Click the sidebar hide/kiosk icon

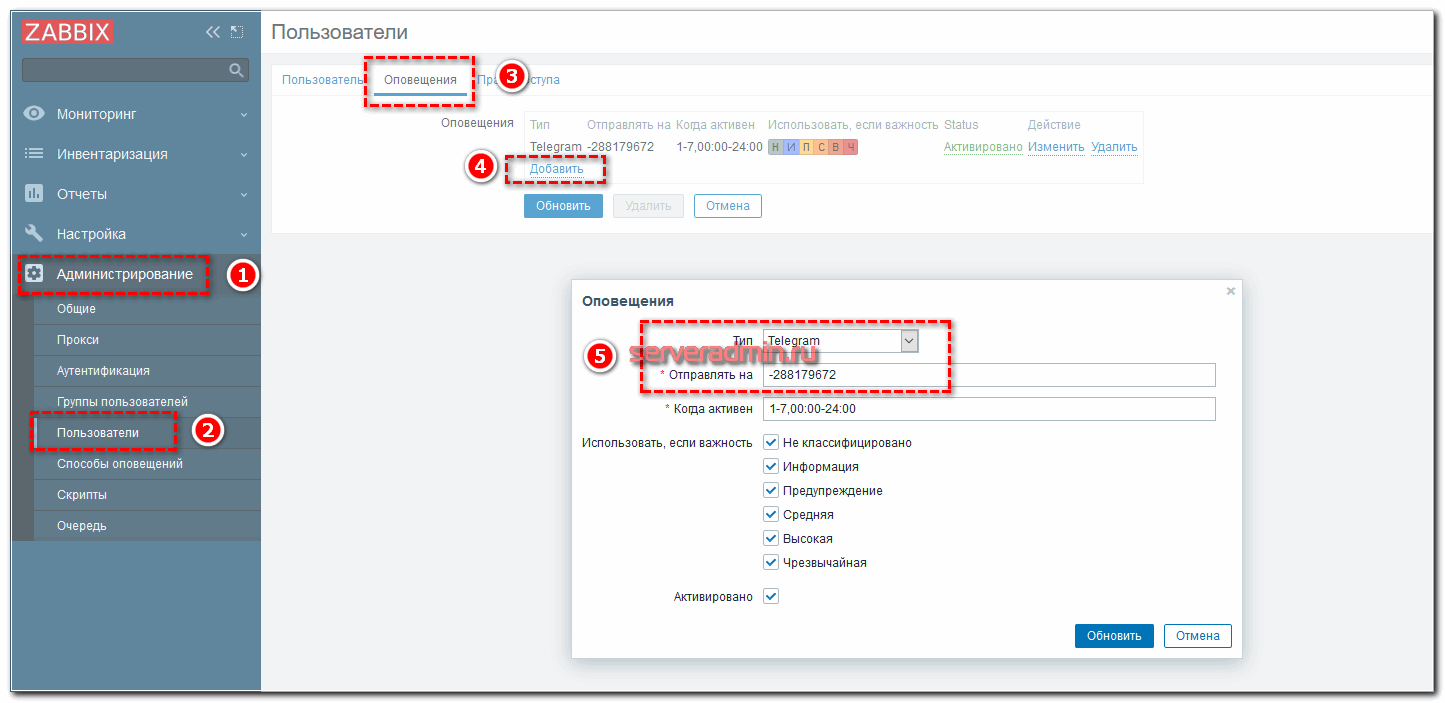coord(237,32)
